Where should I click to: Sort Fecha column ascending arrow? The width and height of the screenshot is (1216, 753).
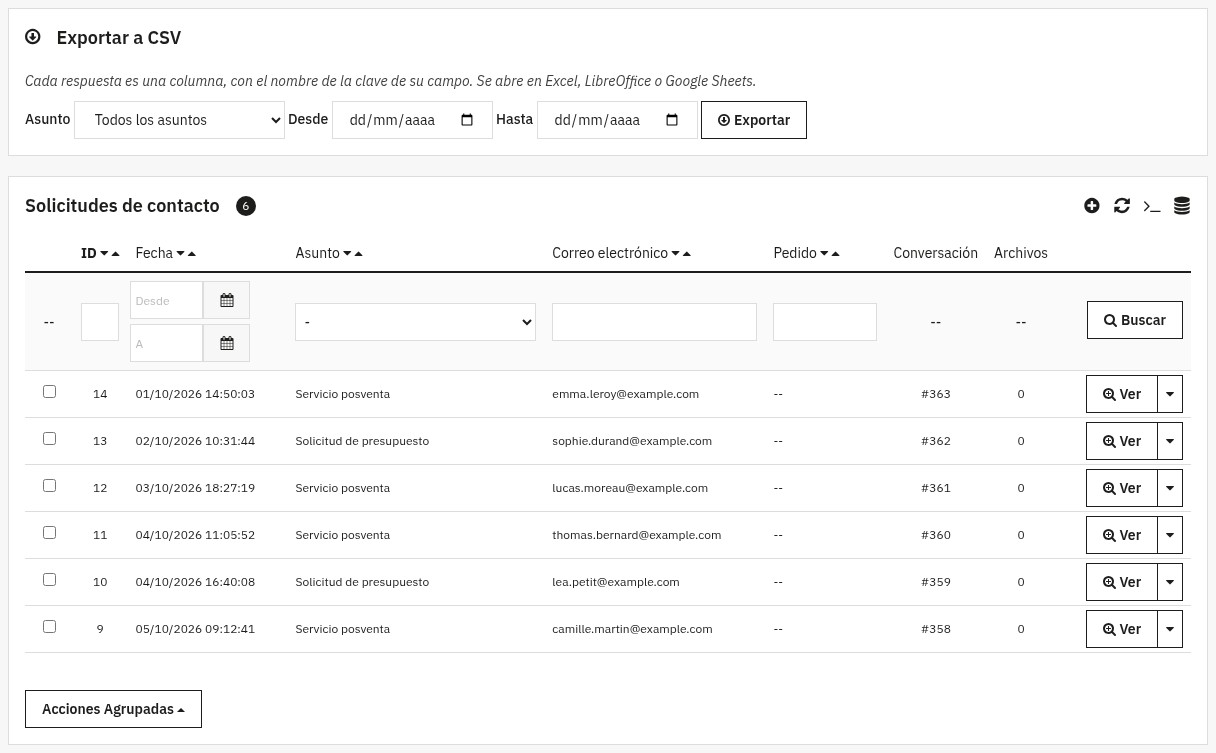[192, 254]
